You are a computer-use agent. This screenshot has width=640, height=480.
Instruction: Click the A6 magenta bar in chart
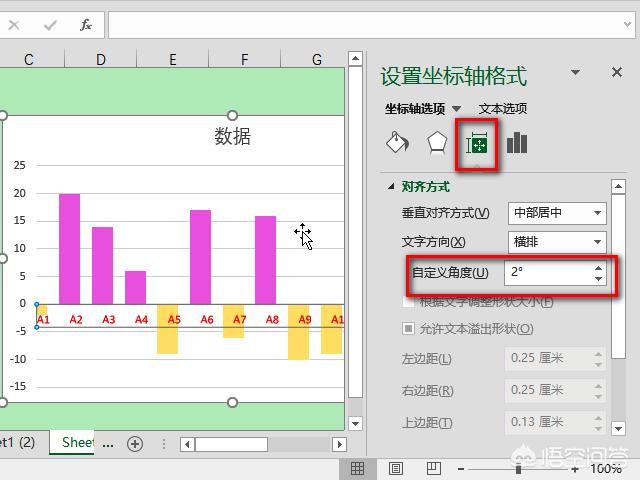point(200,257)
